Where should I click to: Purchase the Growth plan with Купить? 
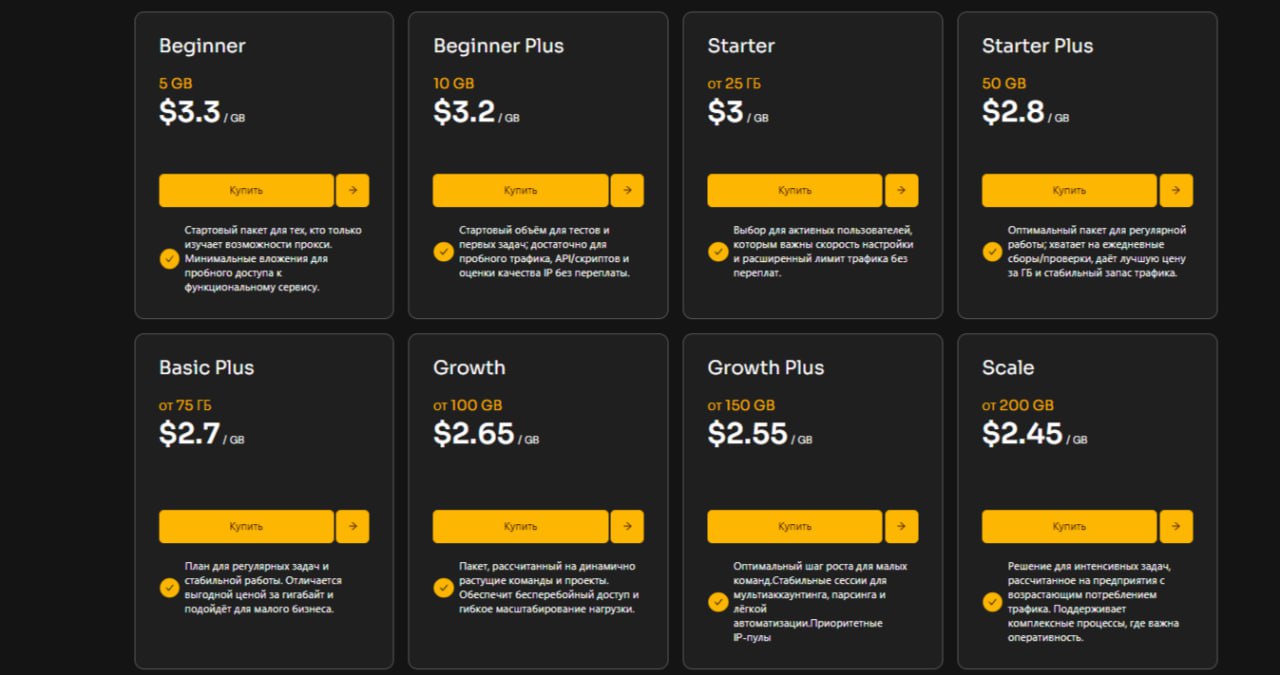[x=520, y=526]
